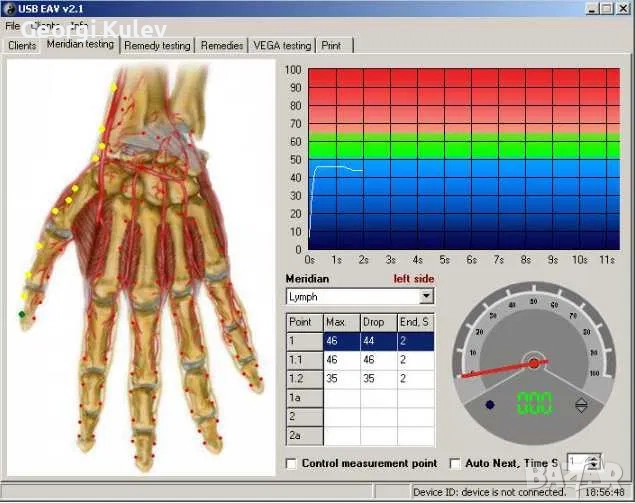Screen dimensions: 635x503
Task: Open the File menu
Action: click(12, 25)
